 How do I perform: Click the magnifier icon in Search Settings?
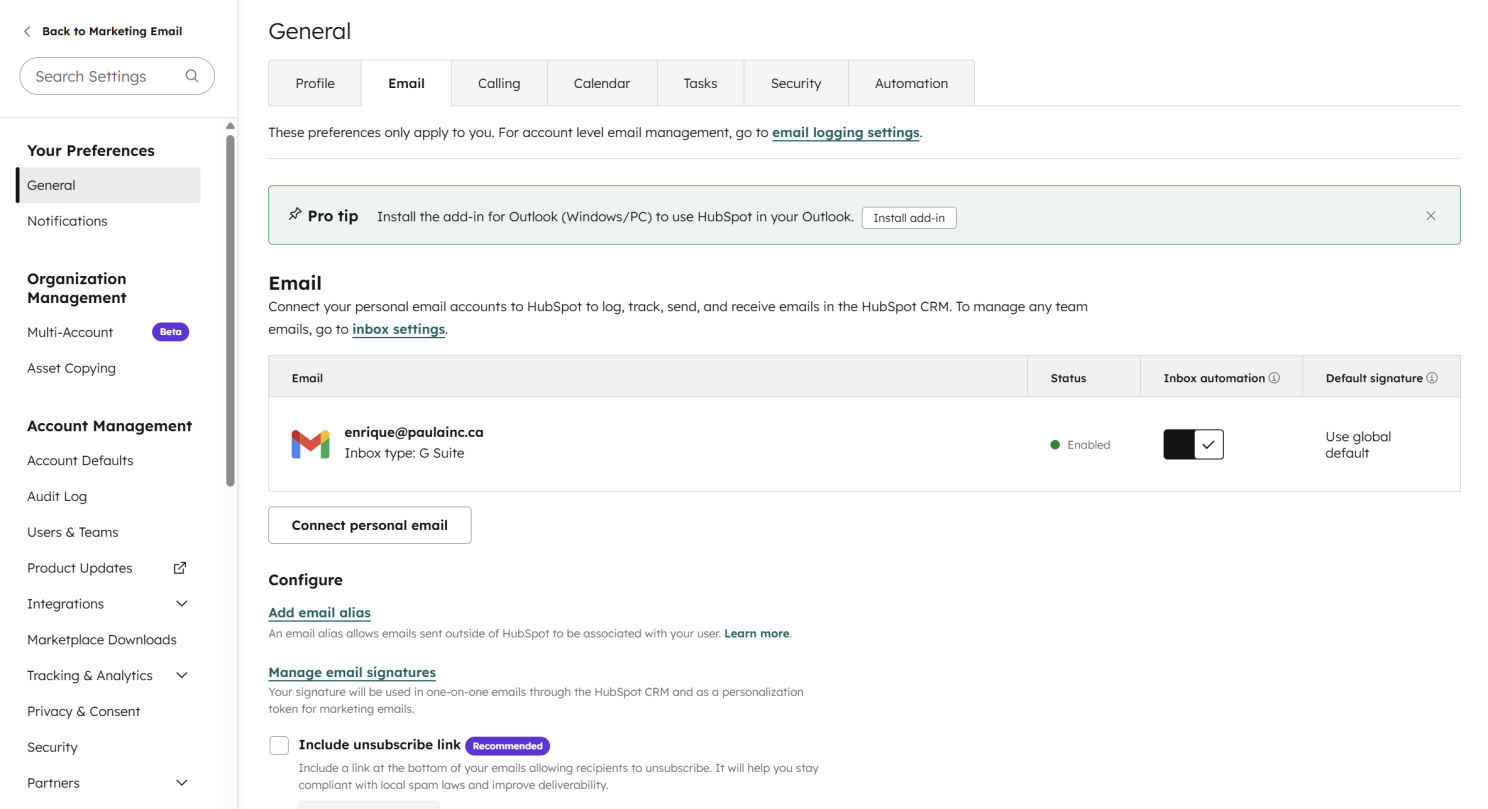(x=192, y=76)
